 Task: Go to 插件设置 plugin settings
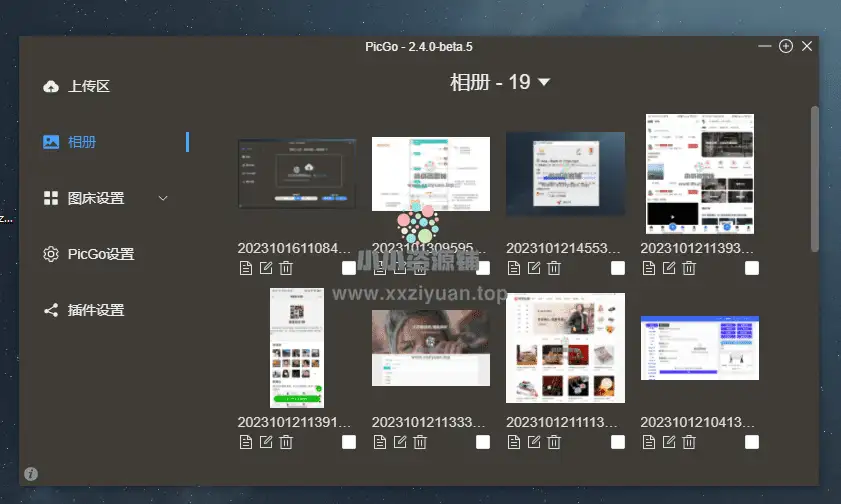[x=95, y=310]
